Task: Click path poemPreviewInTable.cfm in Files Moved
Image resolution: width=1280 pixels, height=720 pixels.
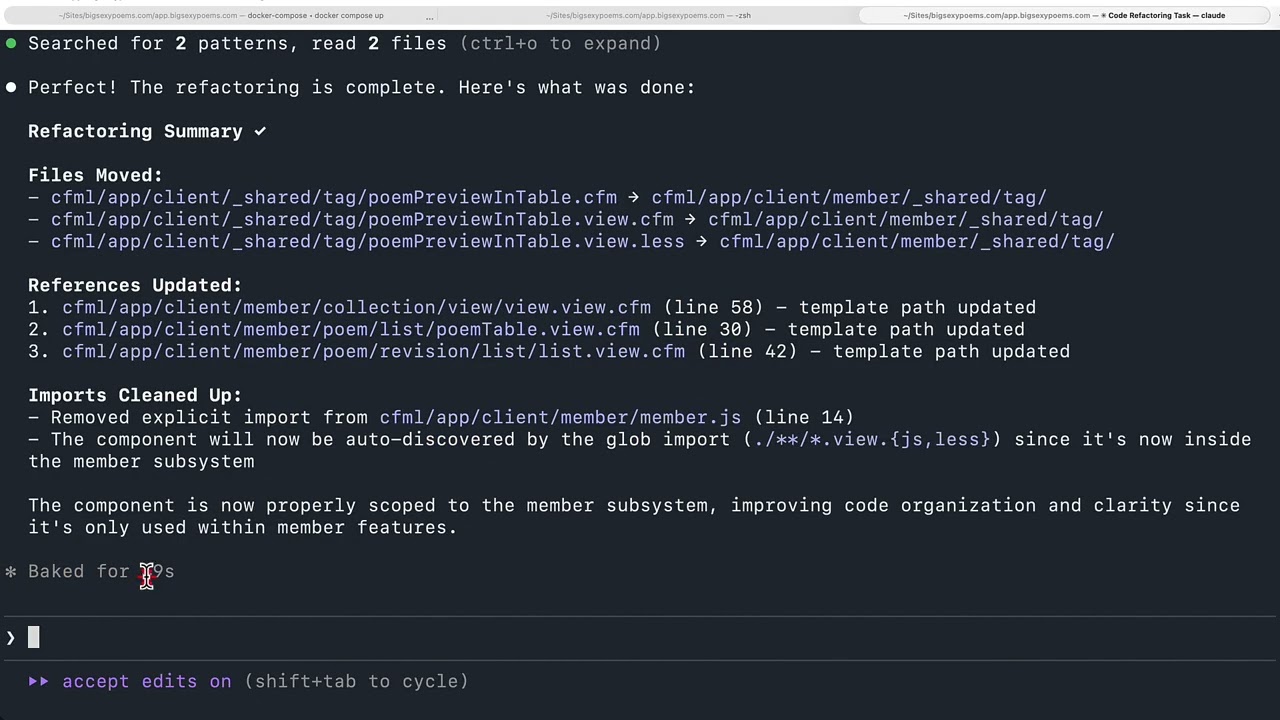Action: 334,197
